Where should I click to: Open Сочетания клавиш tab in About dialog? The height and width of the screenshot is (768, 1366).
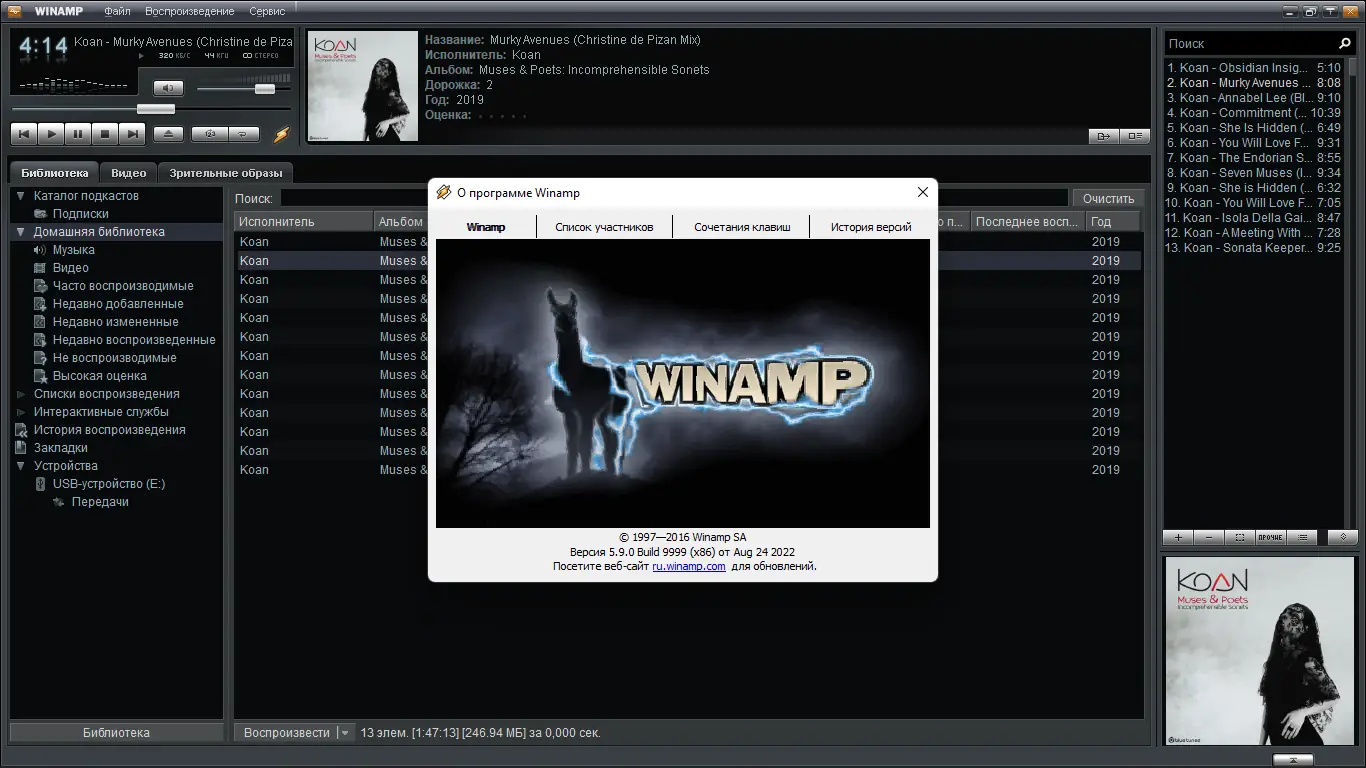(x=742, y=227)
